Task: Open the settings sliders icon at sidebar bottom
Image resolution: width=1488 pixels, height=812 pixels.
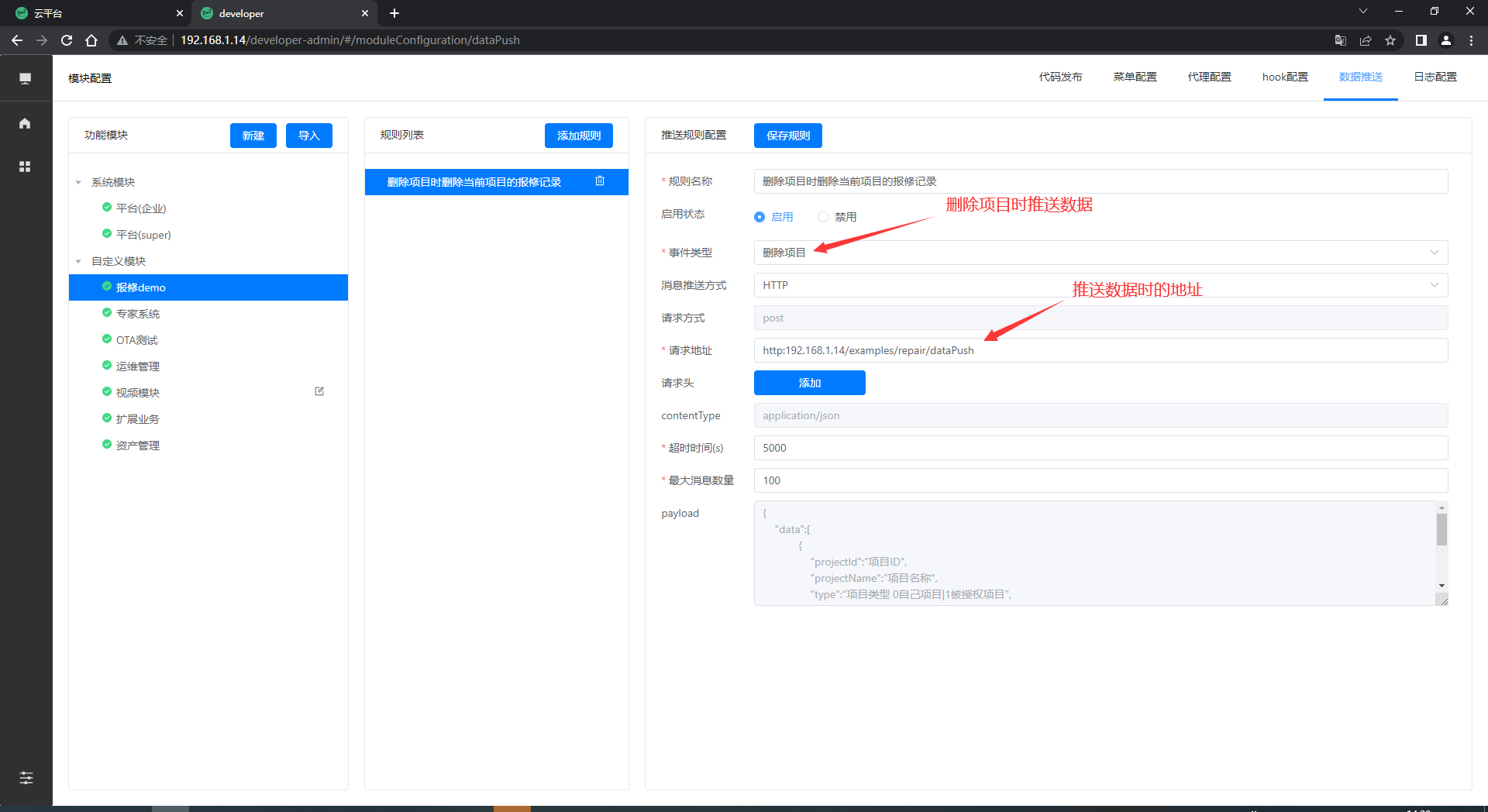Action: click(26, 778)
